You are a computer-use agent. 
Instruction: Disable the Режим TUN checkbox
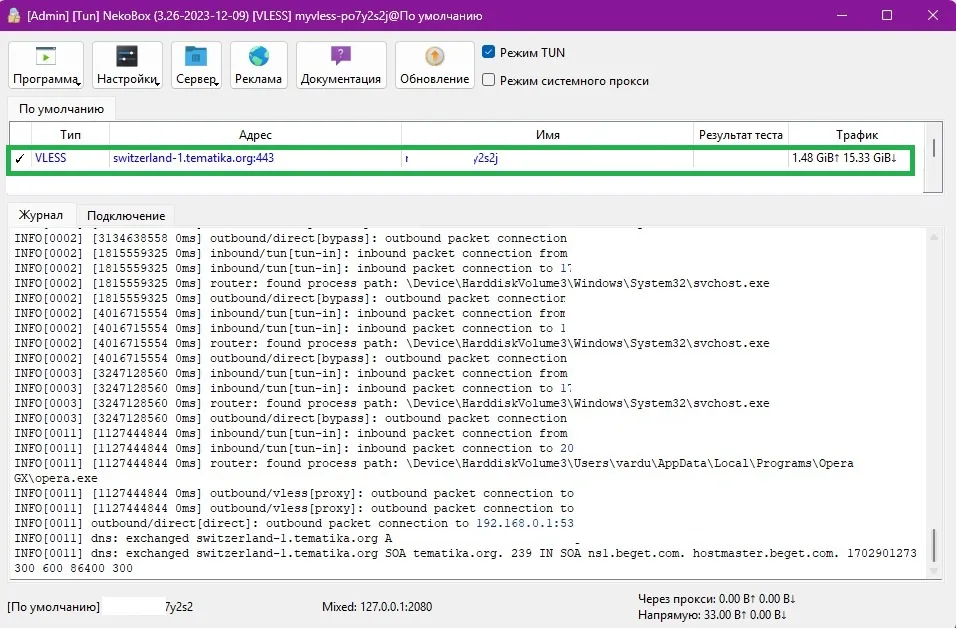pos(489,52)
